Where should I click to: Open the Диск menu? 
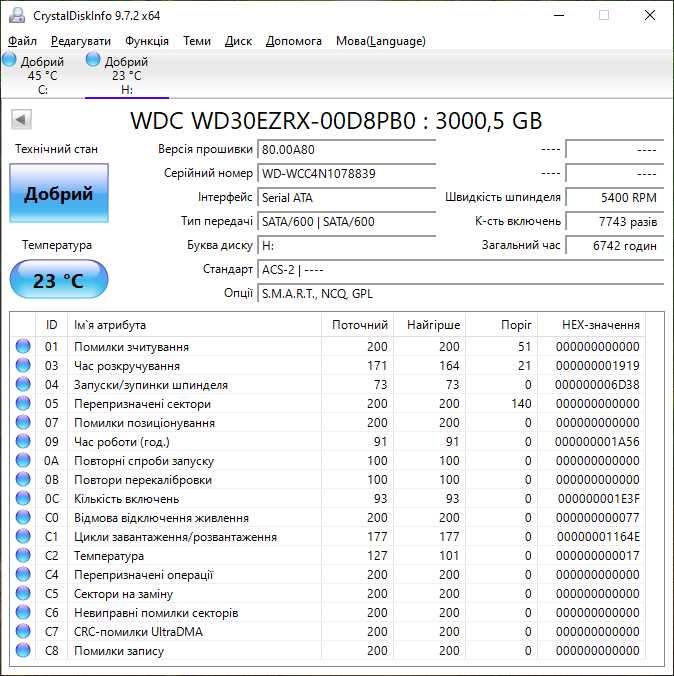238,41
